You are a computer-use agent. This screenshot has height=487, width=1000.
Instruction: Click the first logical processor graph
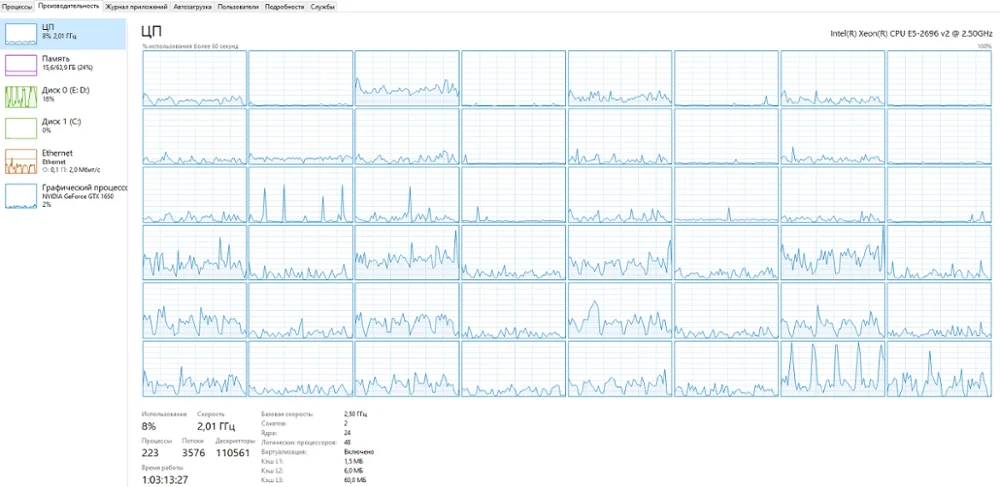[x=195, y=78]
